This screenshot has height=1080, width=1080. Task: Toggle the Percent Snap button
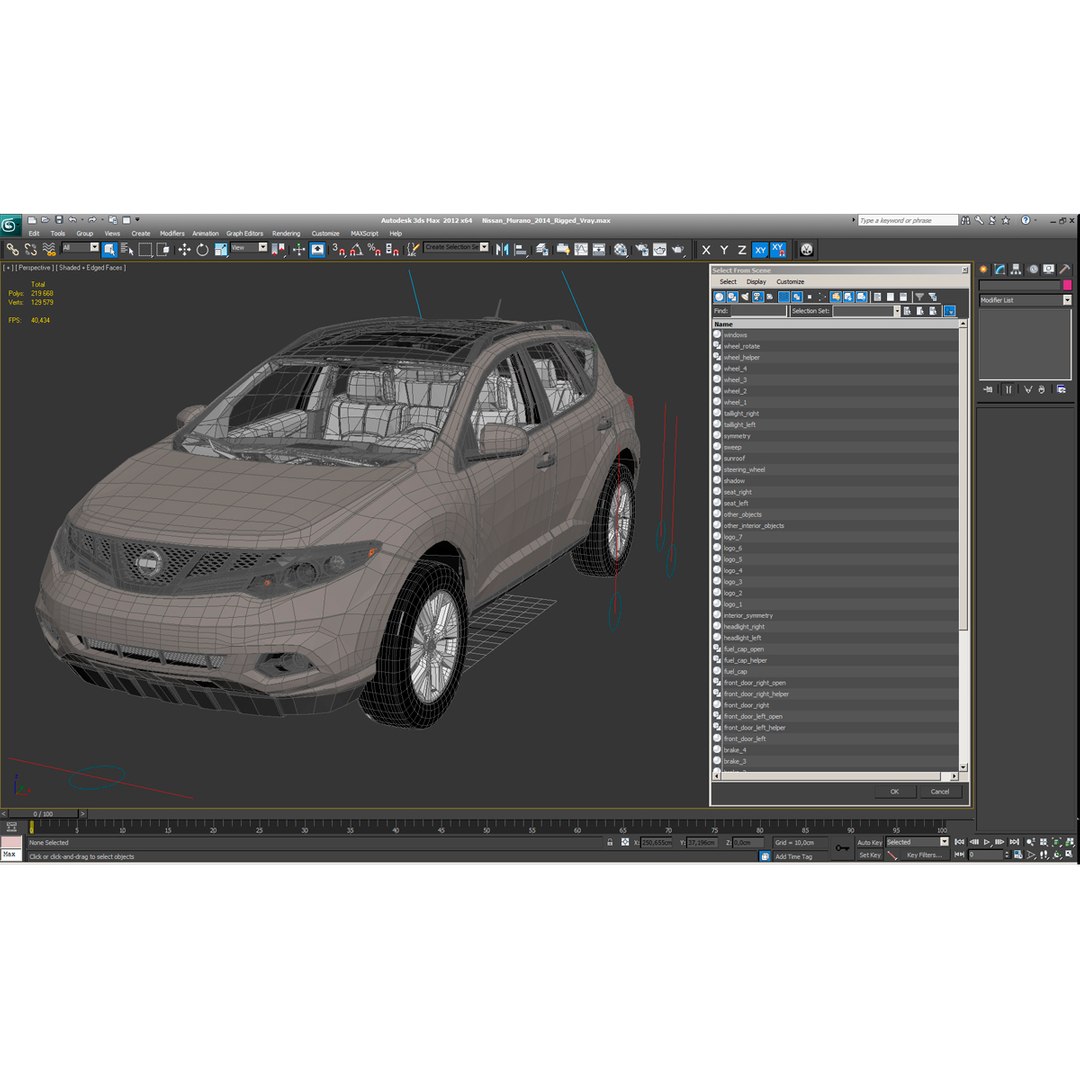coord(374,250)
